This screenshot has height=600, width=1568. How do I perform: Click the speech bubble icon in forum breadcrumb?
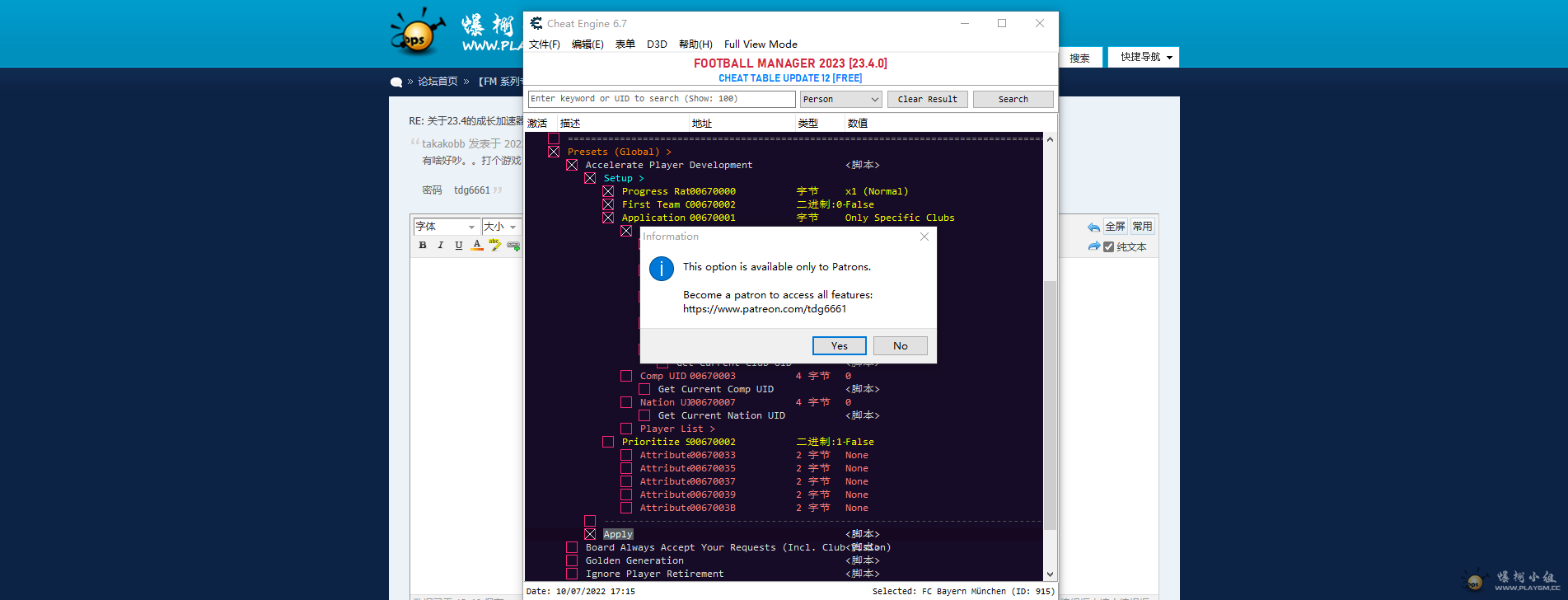pos(396,82)
